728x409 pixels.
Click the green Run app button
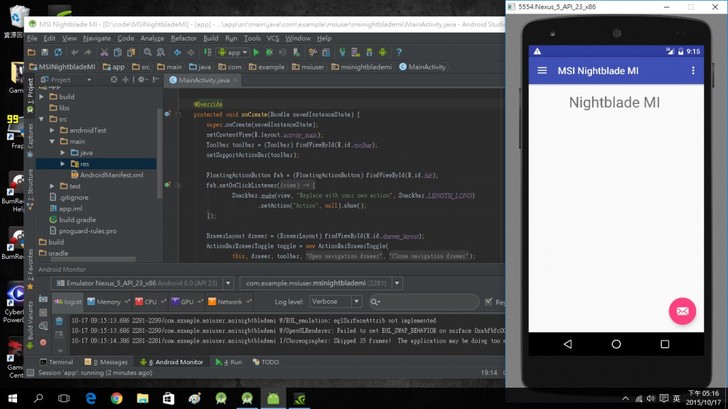[x=256, y=52]
